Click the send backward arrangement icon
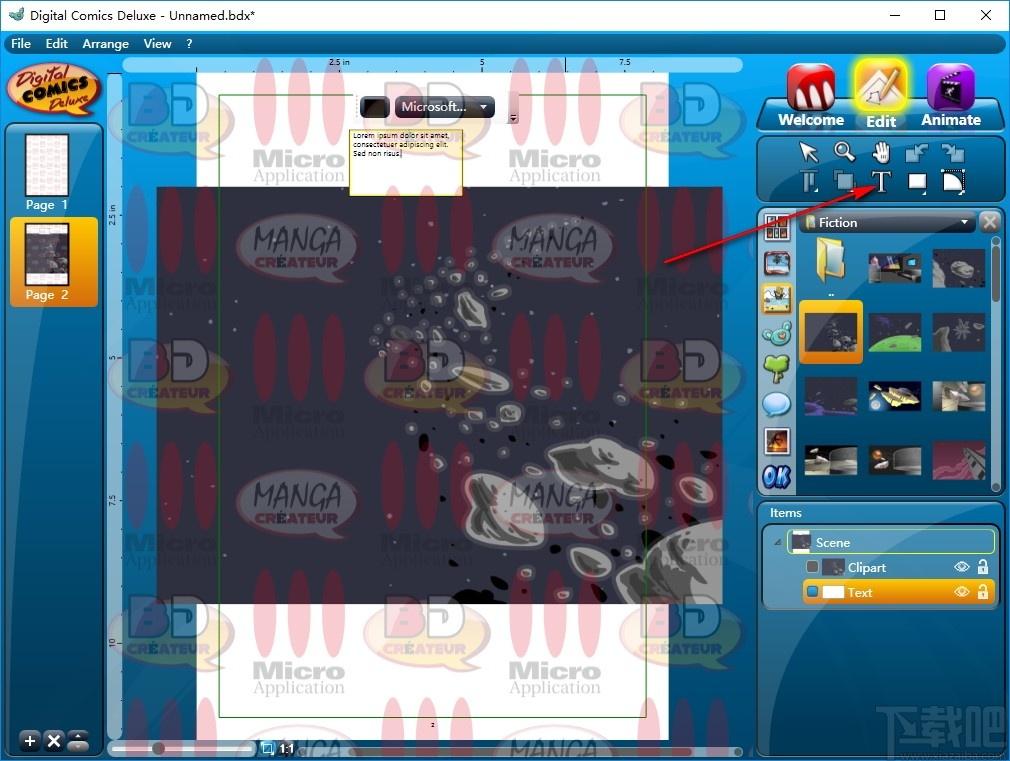1010x761 pixels. [x=953, y=153]
